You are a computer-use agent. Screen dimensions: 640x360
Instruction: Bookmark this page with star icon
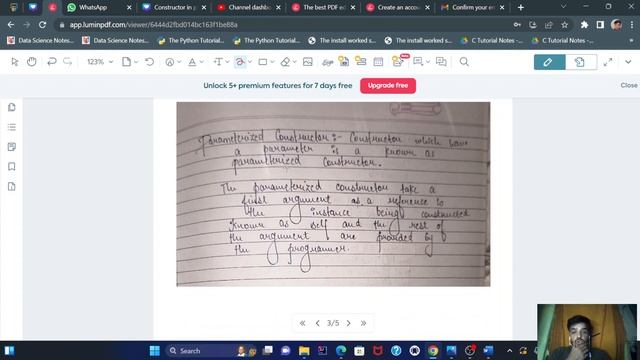tap(564, 25)
